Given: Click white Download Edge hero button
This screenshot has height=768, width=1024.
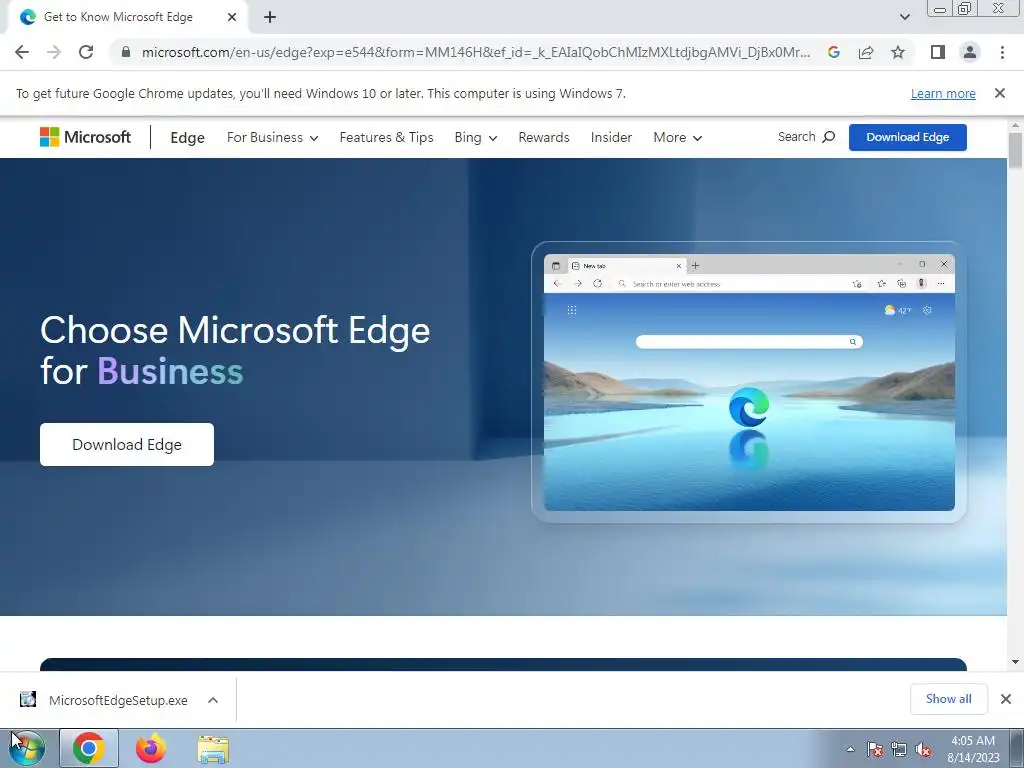Looking at the screenshot, I should (127, 445).
